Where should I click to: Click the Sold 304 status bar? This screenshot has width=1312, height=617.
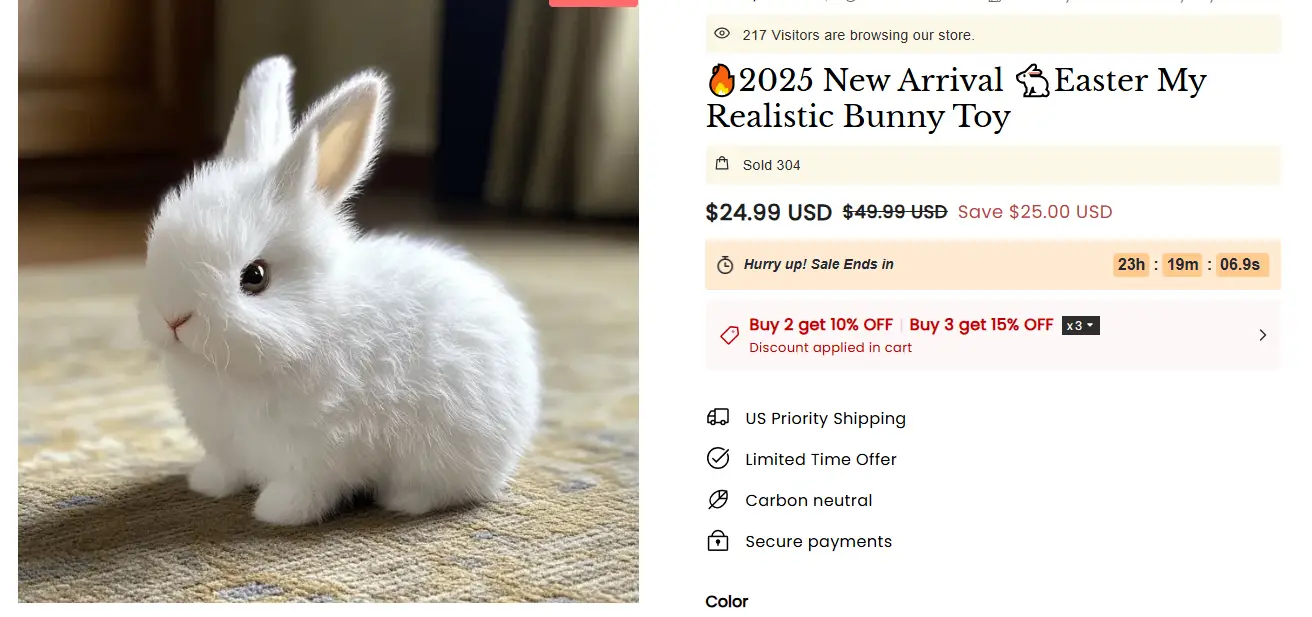992,164
